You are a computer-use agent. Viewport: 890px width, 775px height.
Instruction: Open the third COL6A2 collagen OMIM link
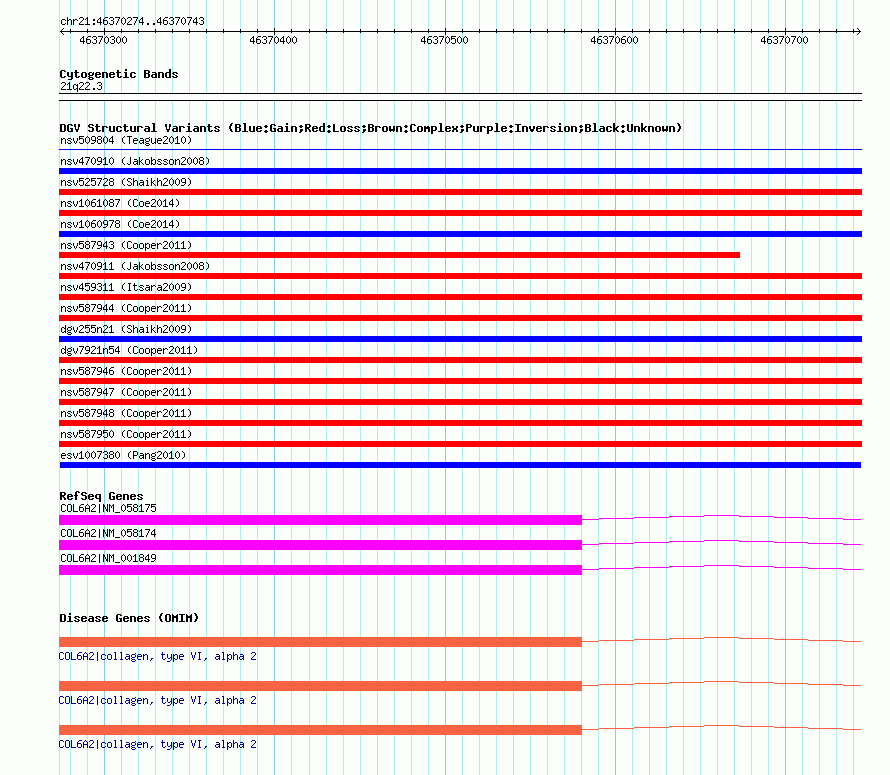coord(158,744)
